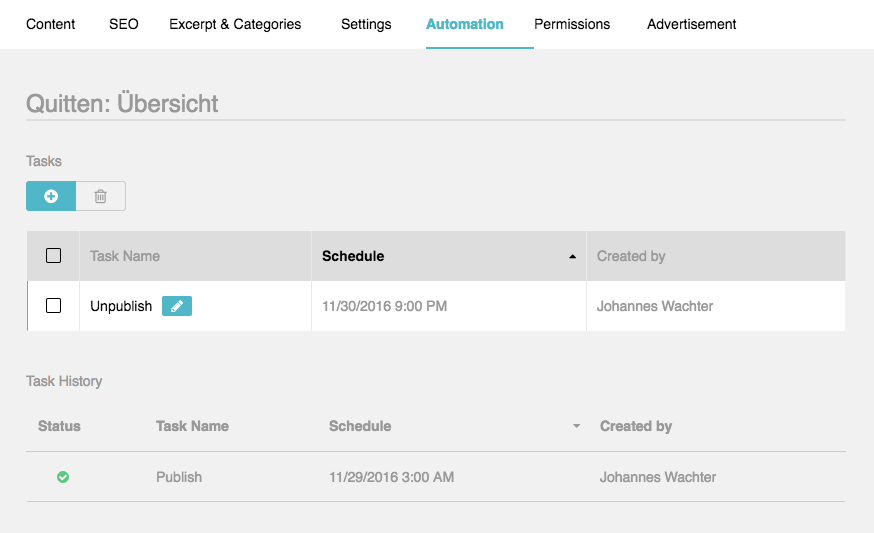Screen dimensions: 874x533
Task: Sort tasks by Task Name column
Action: tap(125, 256)
